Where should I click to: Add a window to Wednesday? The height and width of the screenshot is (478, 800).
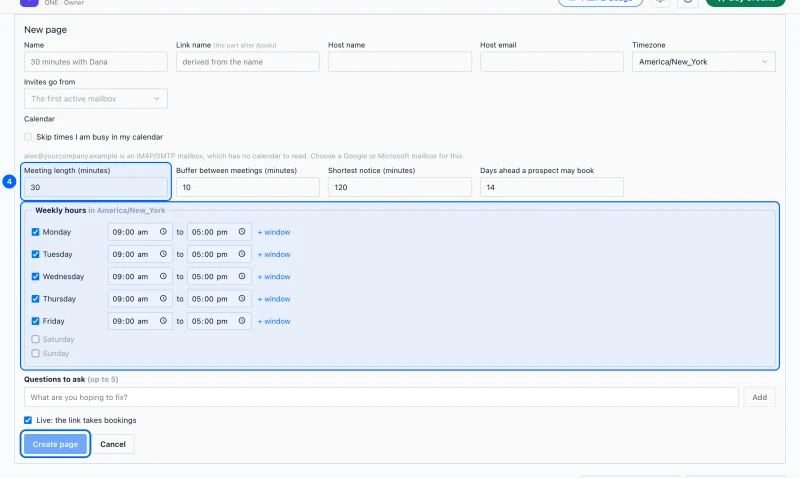pos(274,276)
